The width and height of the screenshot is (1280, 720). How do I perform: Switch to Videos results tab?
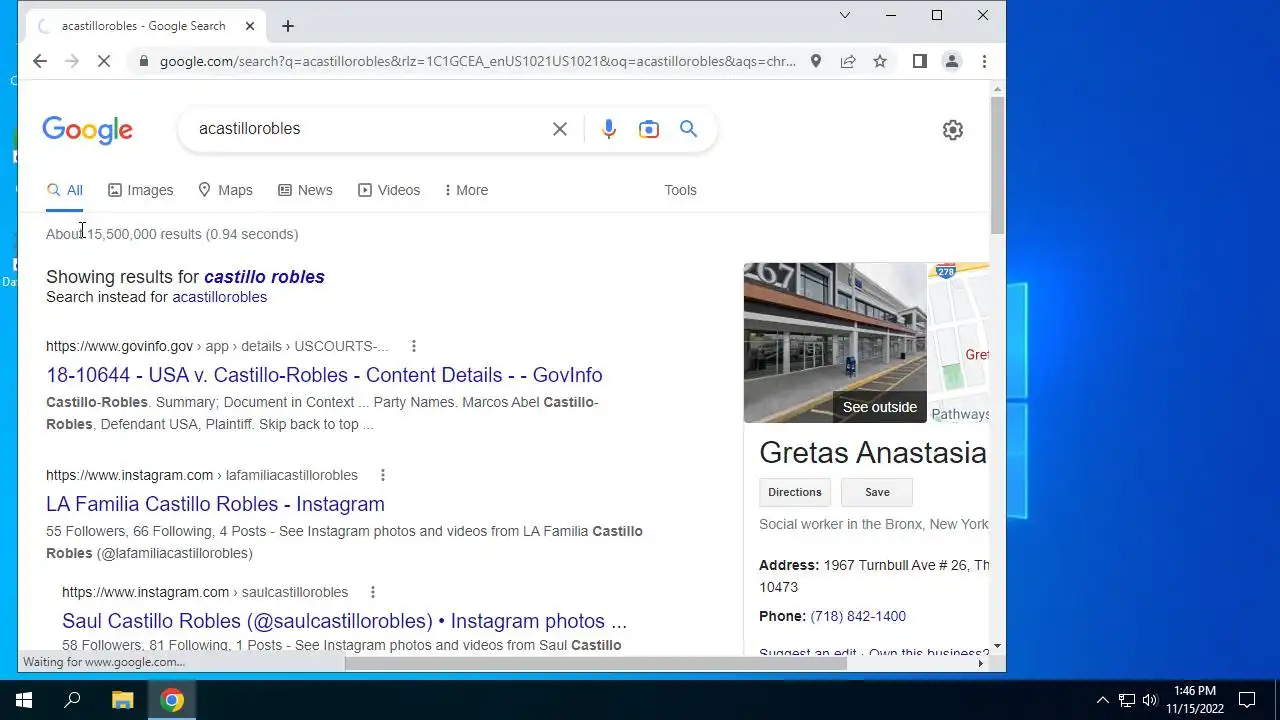click(389, 190)
